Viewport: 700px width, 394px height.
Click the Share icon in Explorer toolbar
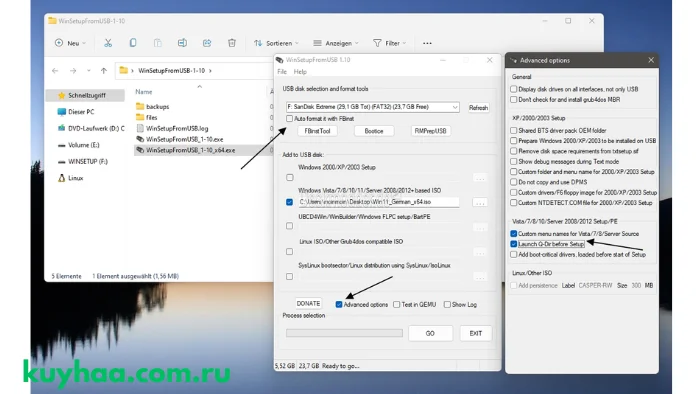coord(207,43)
